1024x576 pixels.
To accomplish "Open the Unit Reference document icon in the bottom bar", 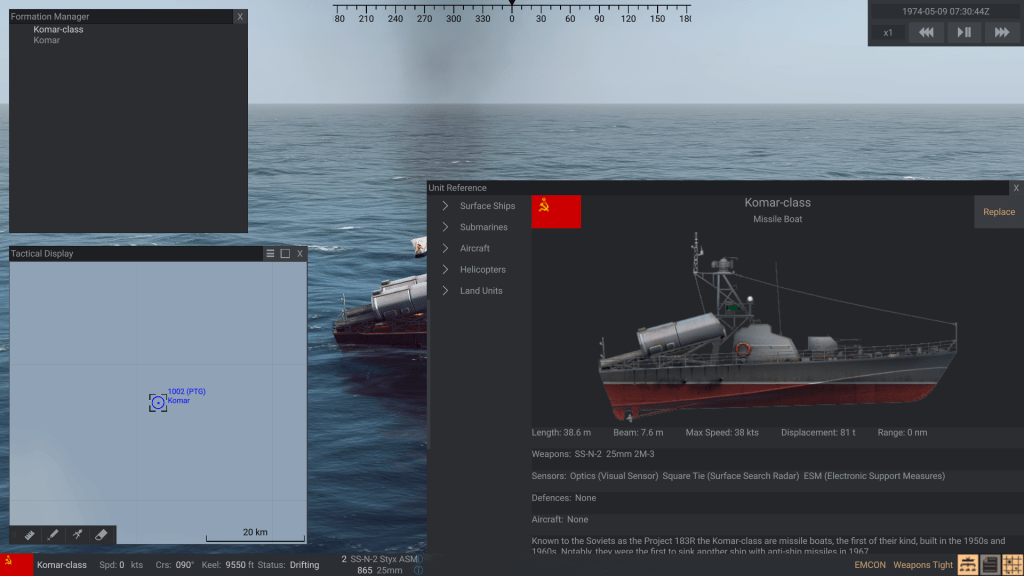I will [990, 565].
